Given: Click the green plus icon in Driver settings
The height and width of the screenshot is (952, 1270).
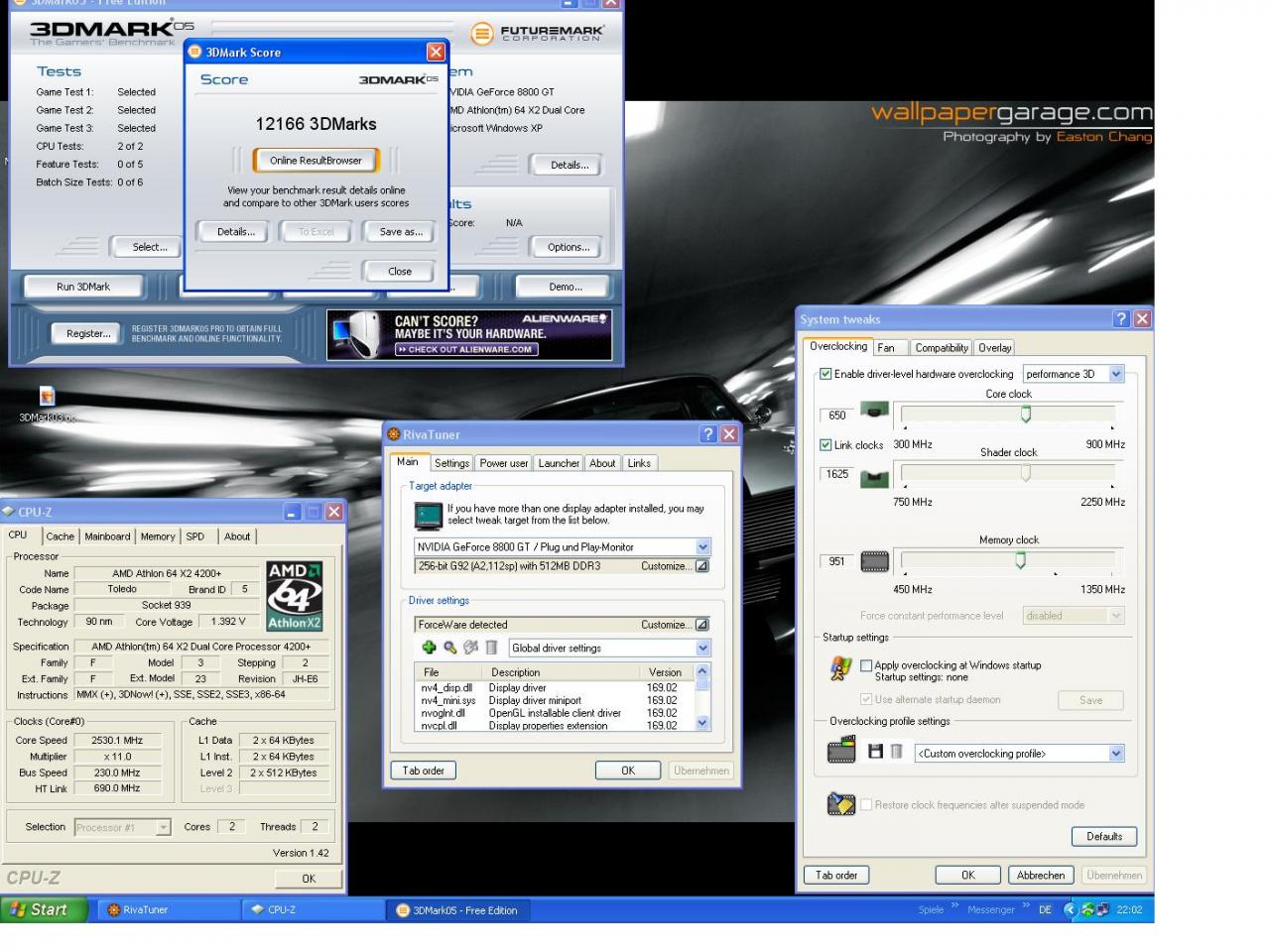Looking at the screenshot, I should pyautogui.click(x=429, y=648).
